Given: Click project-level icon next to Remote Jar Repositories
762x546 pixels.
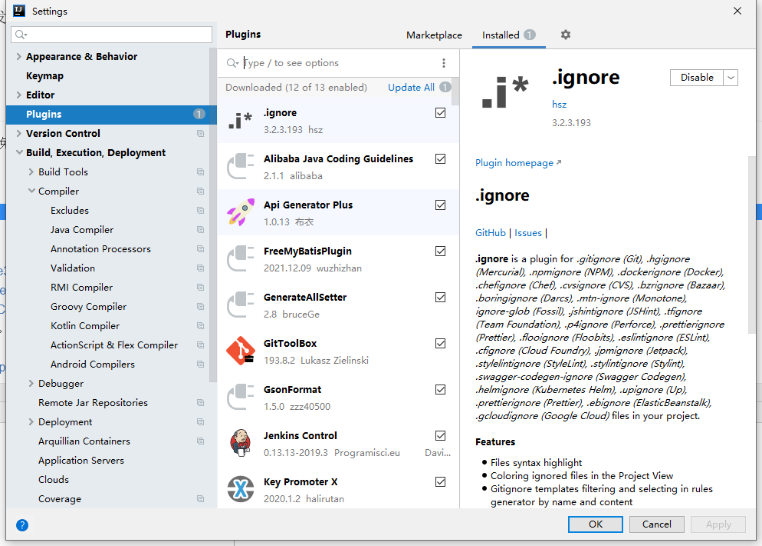Looking at the screenshot, I should (200, 403).
